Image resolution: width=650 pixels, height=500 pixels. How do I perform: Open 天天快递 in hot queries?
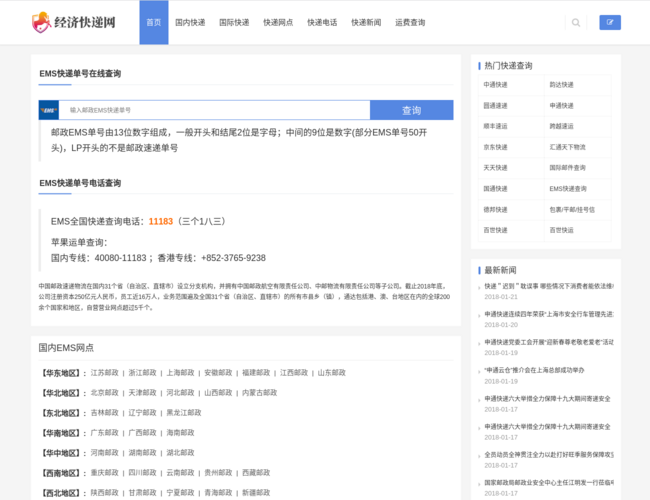click(x=495, y=168)
